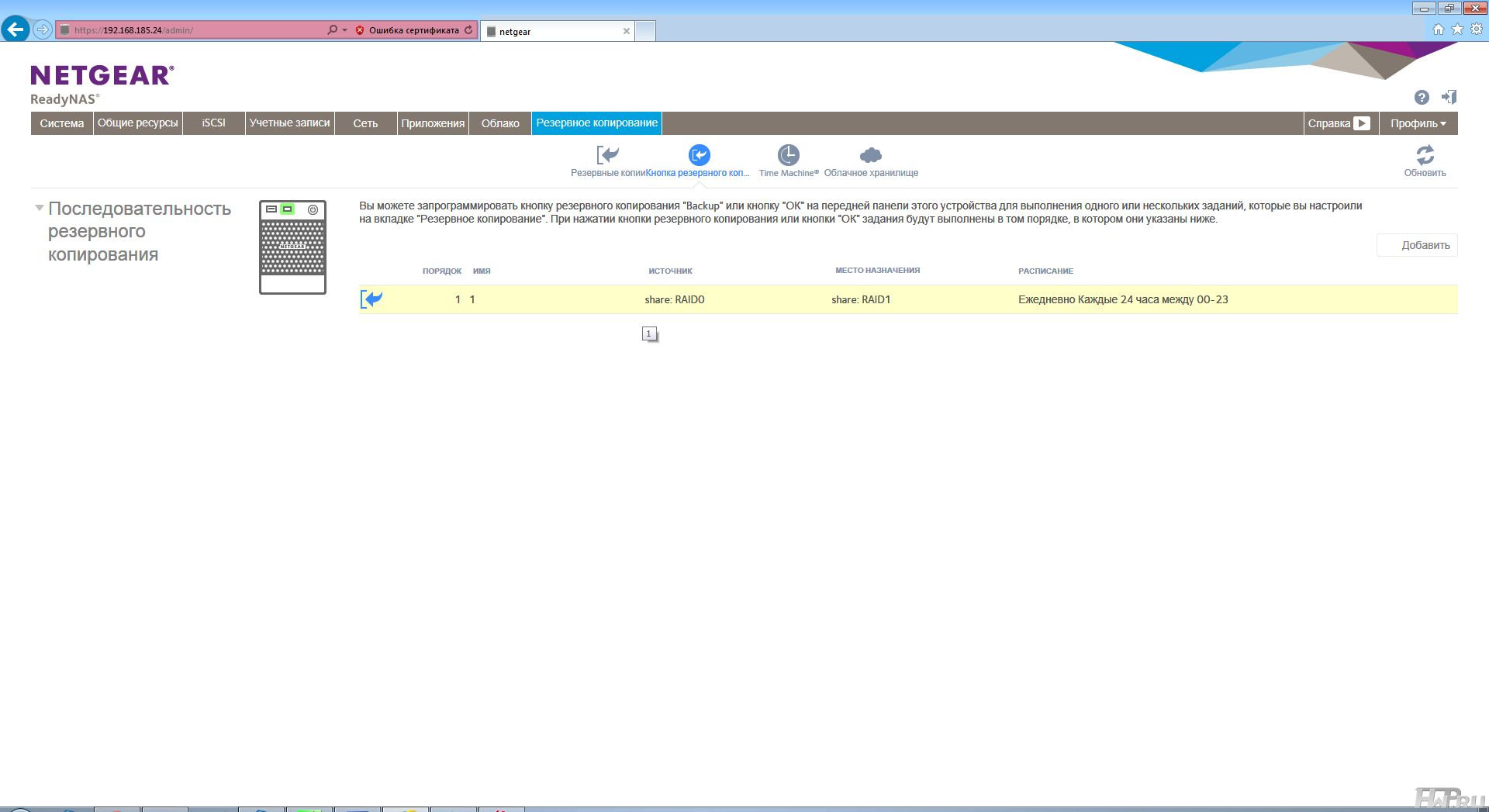Open browser favorites star icon
This screenshot has width=1489, height=812.
pyautogui.click(x=1457, y=29)
